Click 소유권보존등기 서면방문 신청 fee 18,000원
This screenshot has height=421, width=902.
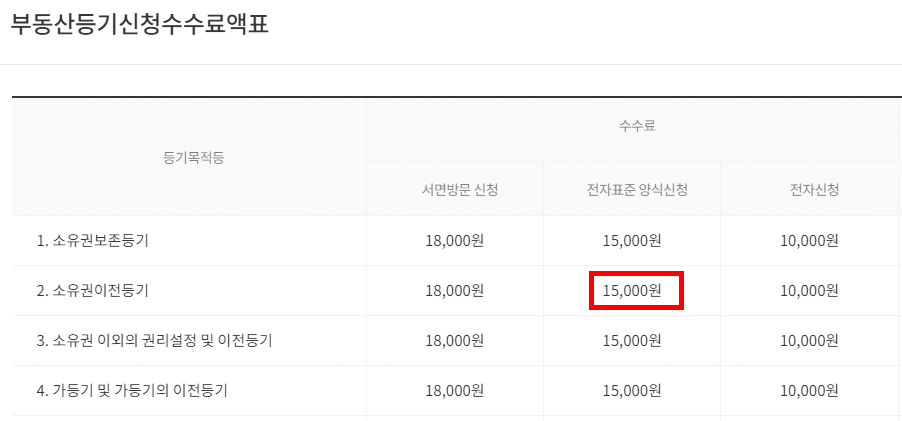click(x=454, y=241)
